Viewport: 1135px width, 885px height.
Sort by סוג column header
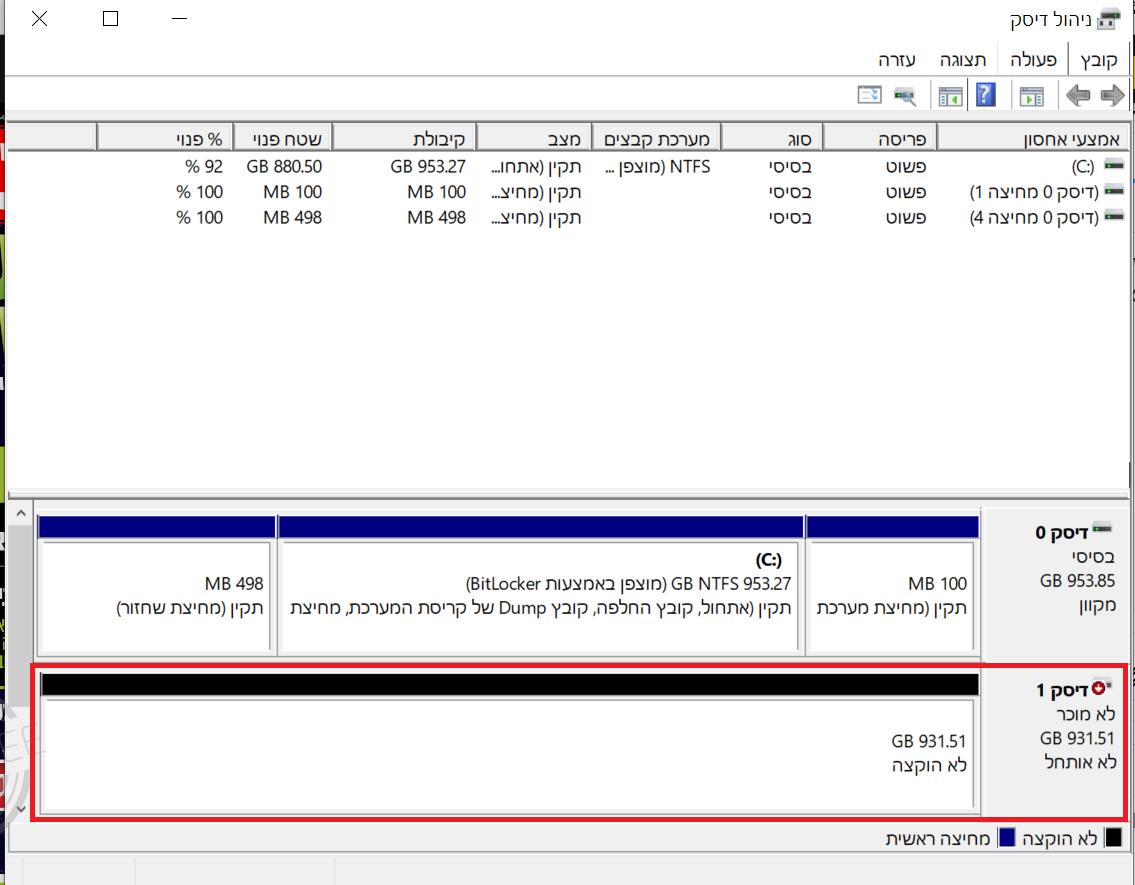point(772,137)
